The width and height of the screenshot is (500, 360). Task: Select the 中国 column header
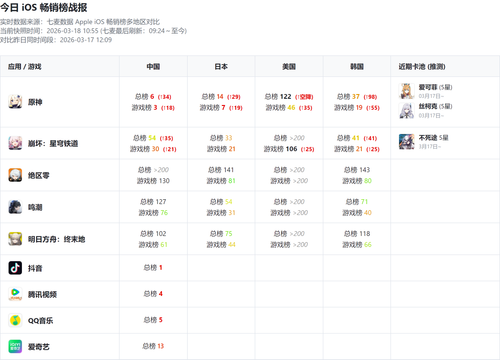(x=153, y=66)
